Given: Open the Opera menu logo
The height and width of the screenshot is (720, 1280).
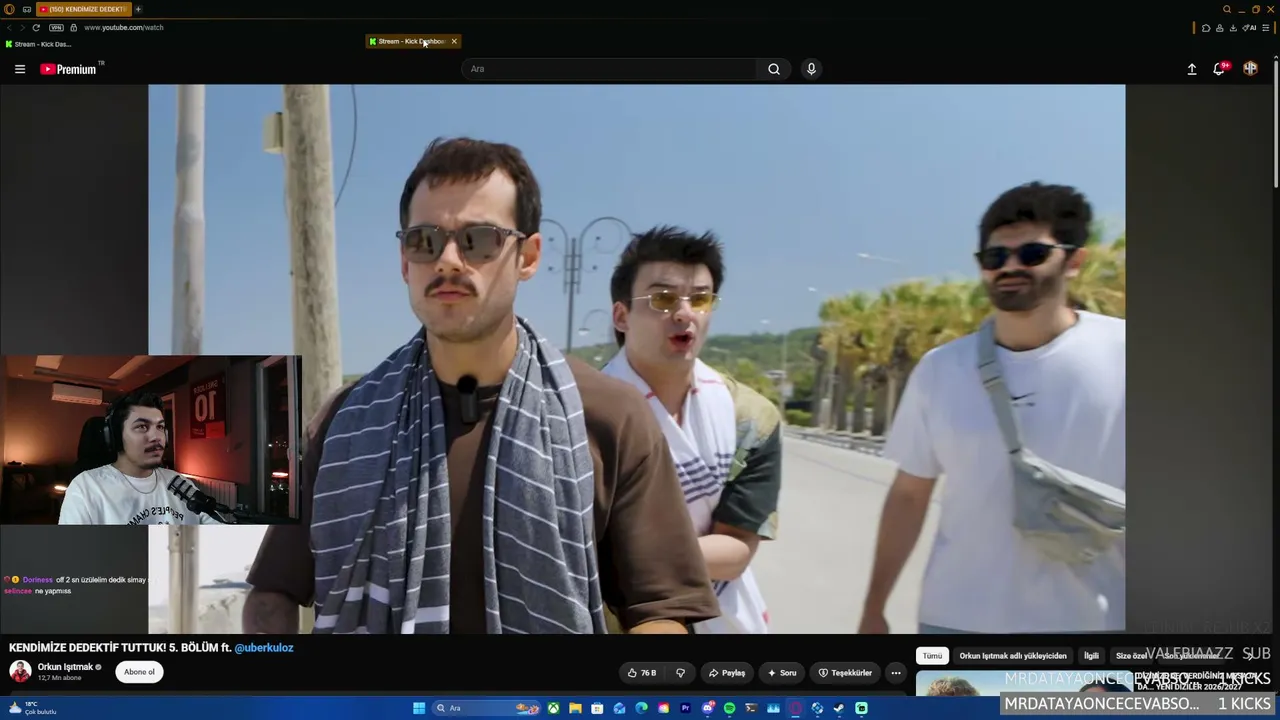Looking at the screenshot, I should coord(9,9).
